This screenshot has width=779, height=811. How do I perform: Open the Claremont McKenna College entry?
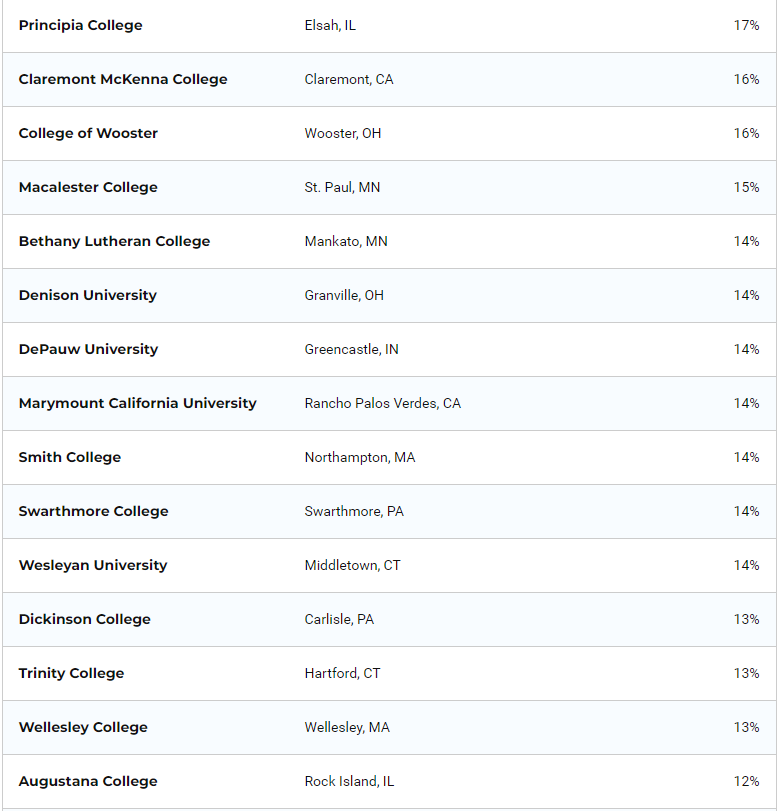click(122, 79)
